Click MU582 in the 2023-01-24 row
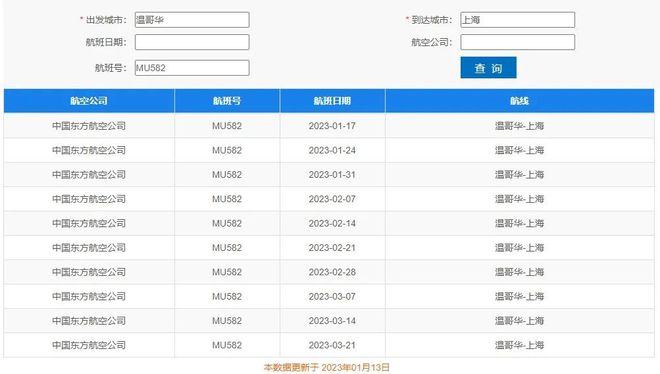 point(227,150)
